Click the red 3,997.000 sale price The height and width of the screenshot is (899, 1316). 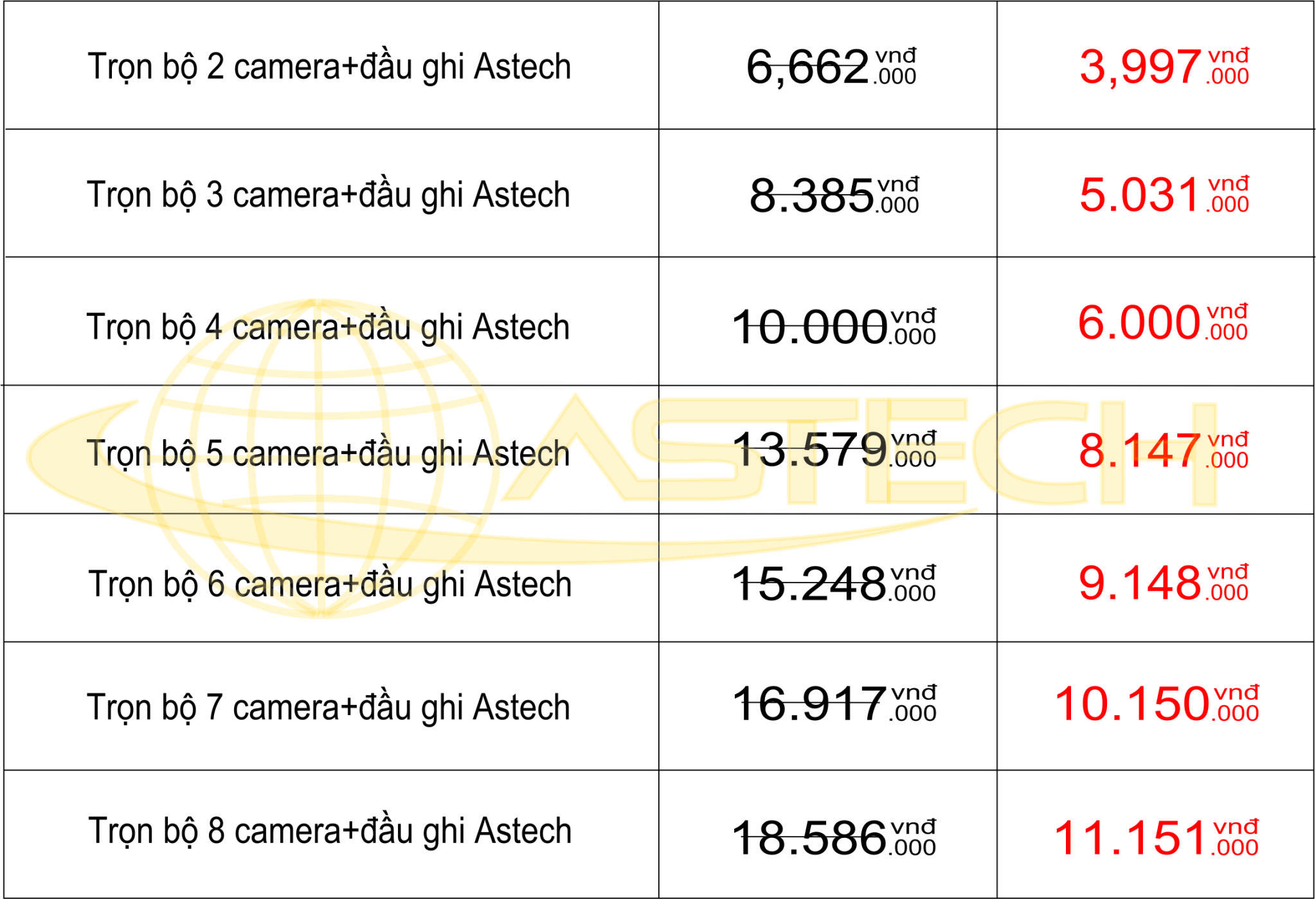1164,67
